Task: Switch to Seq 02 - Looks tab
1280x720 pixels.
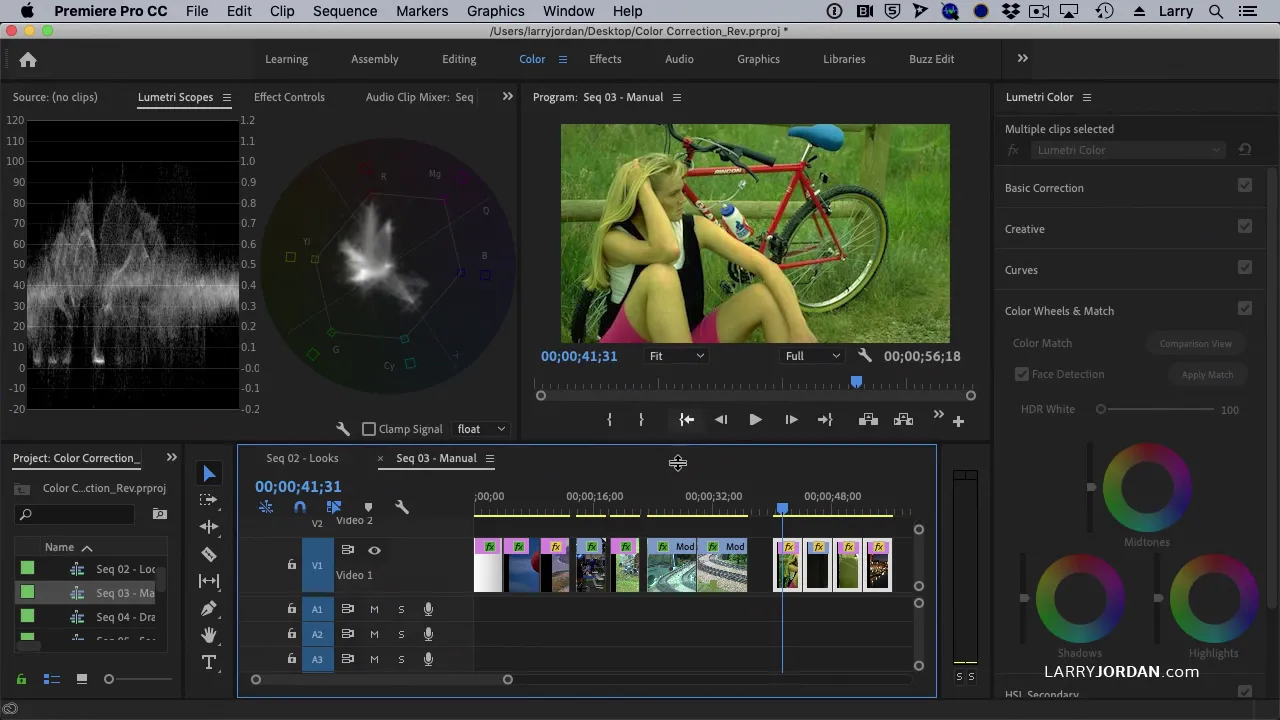Action: 302,458
